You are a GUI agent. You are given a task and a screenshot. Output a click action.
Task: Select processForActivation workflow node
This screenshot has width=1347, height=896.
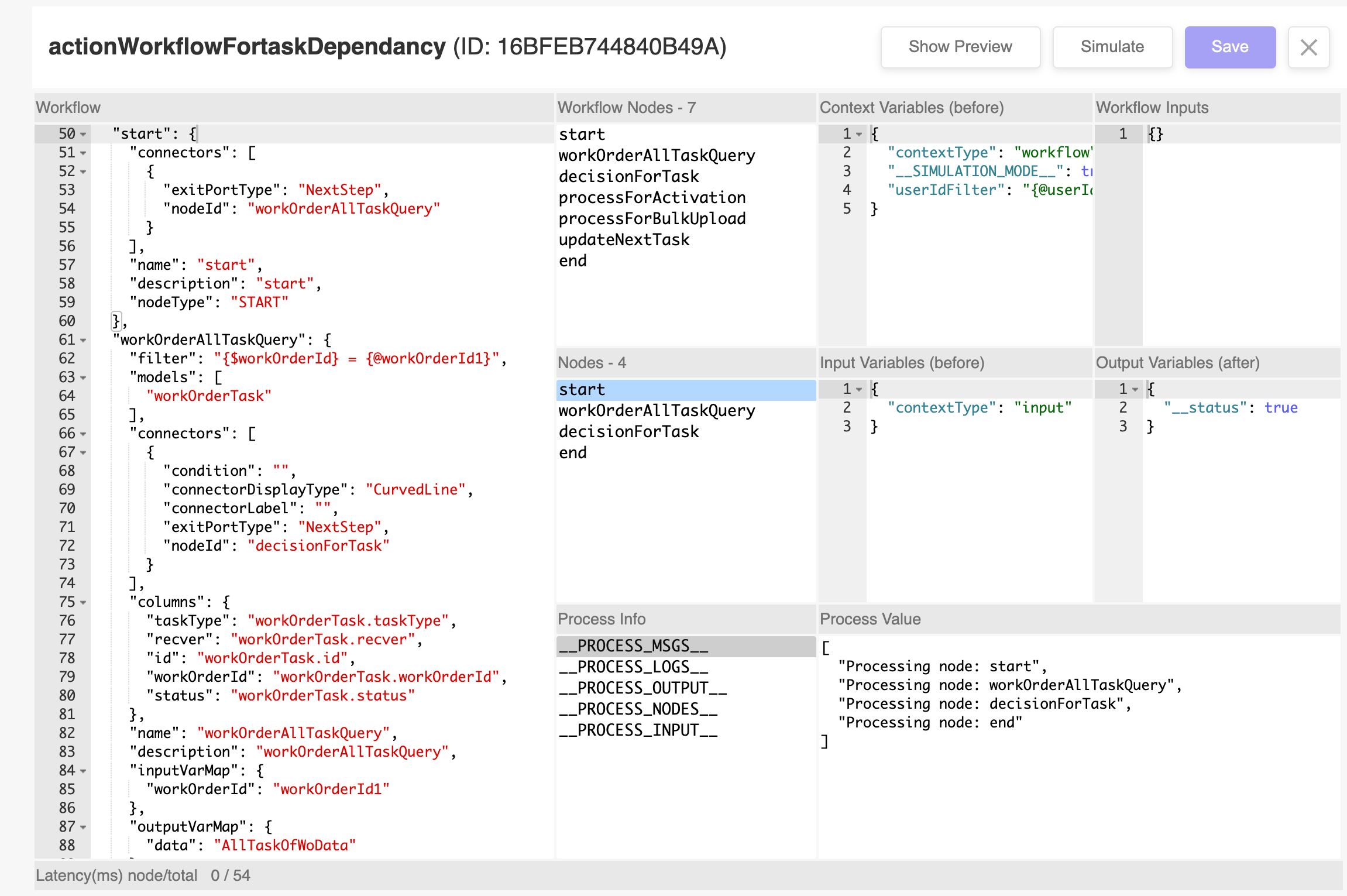[686, 198]
